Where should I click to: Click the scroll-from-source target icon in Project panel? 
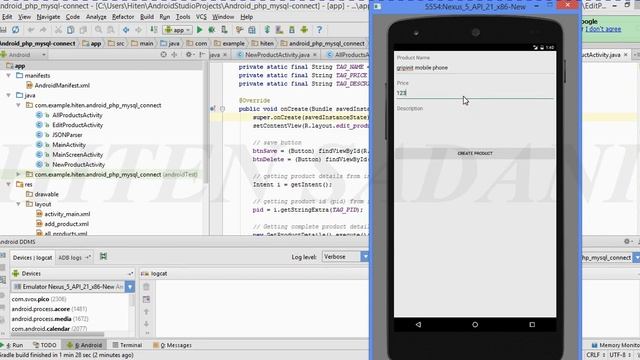(163, 54)
